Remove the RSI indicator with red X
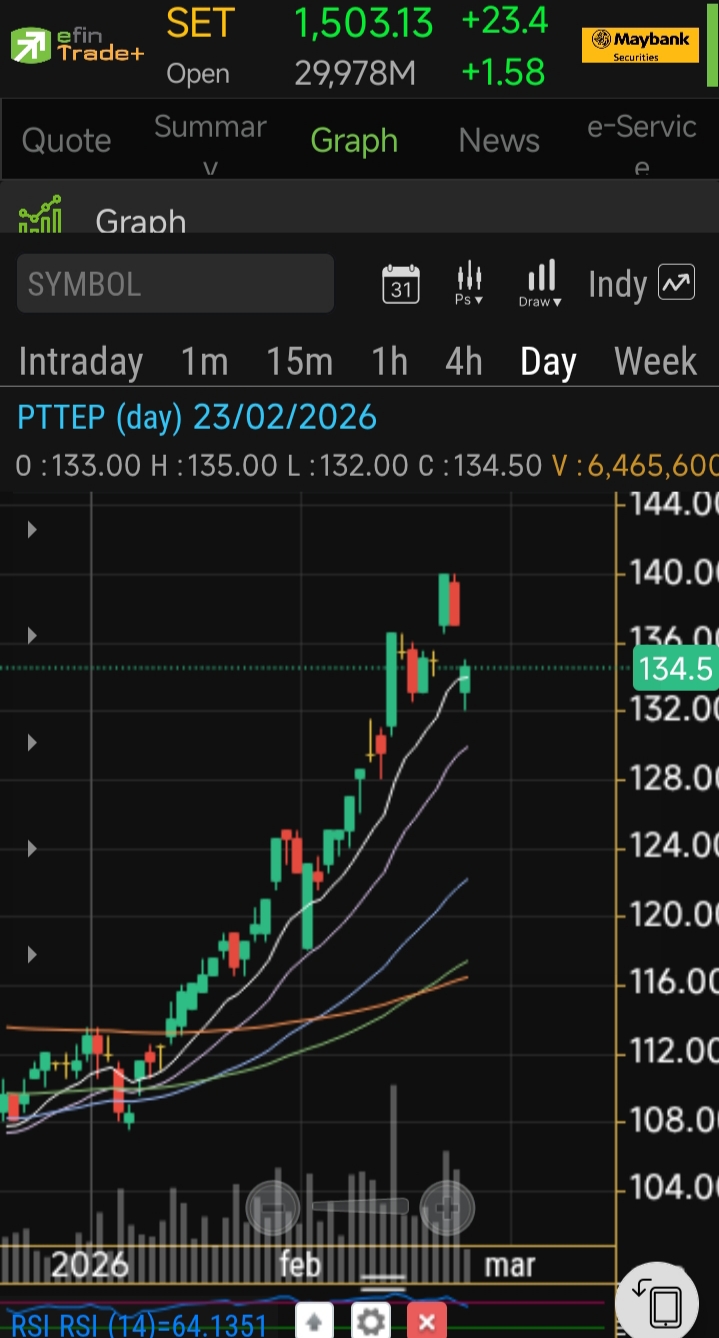Viewport: 719px width, 1338px height. pyautogui.click(x=427, y=1322)
